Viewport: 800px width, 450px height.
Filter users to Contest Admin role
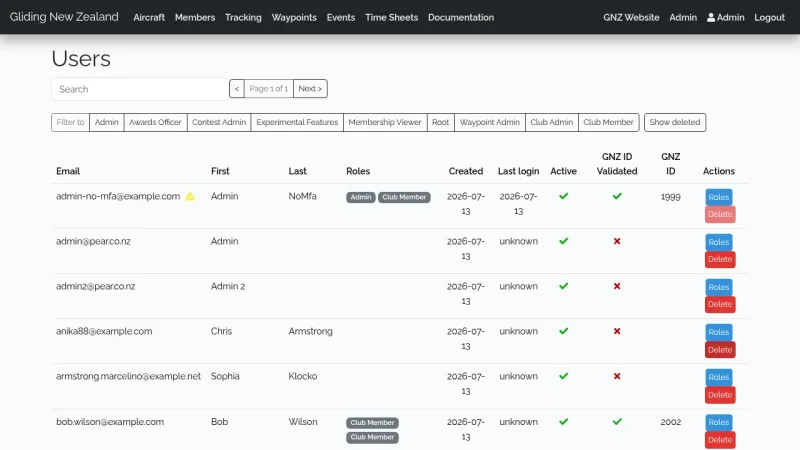[219, 122]
